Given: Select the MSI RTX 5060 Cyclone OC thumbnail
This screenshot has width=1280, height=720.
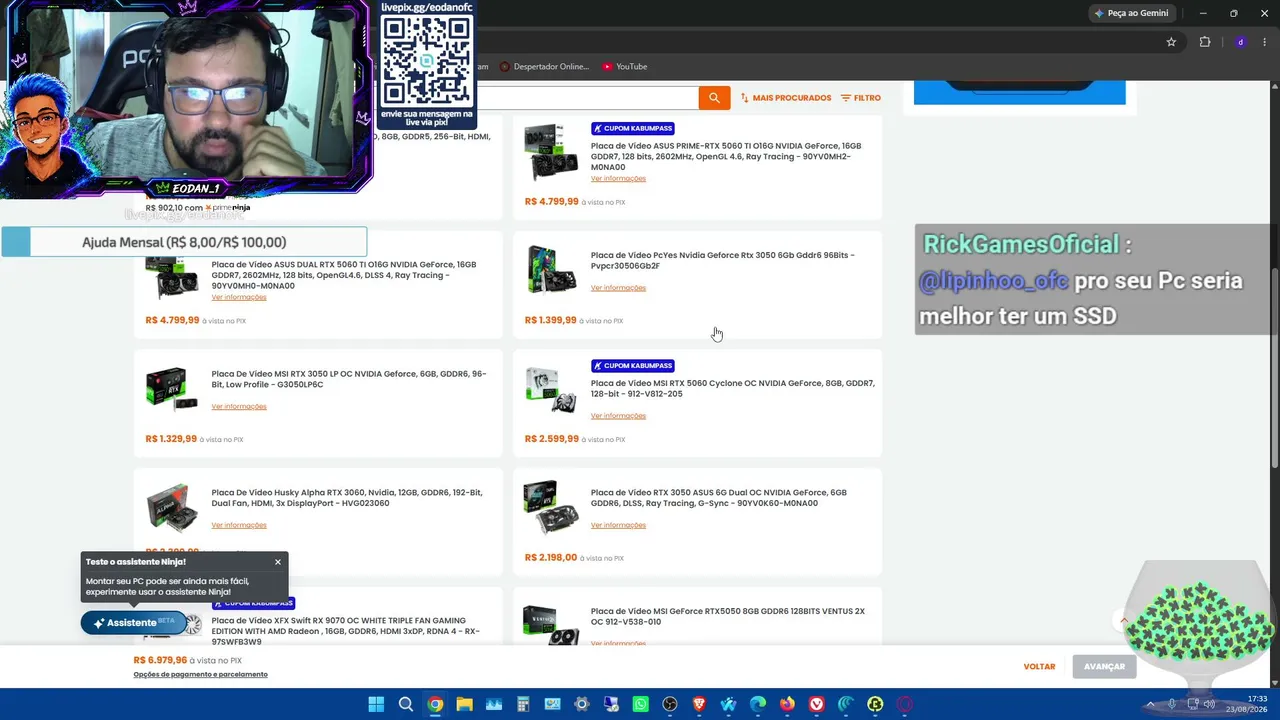Looking at the screenshot, I should click(551, 389).
